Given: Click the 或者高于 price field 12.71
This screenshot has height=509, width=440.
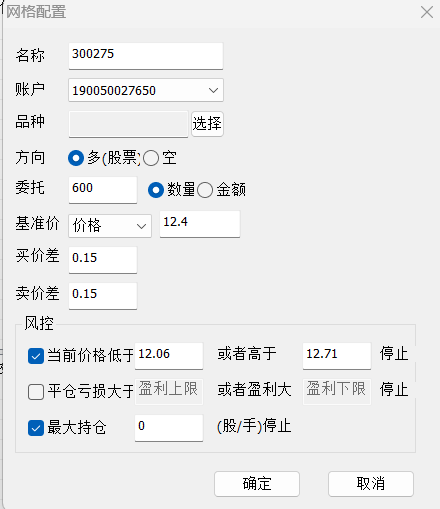Looking at the screenshot, I should pyautogui.click(x=337, y=356).
